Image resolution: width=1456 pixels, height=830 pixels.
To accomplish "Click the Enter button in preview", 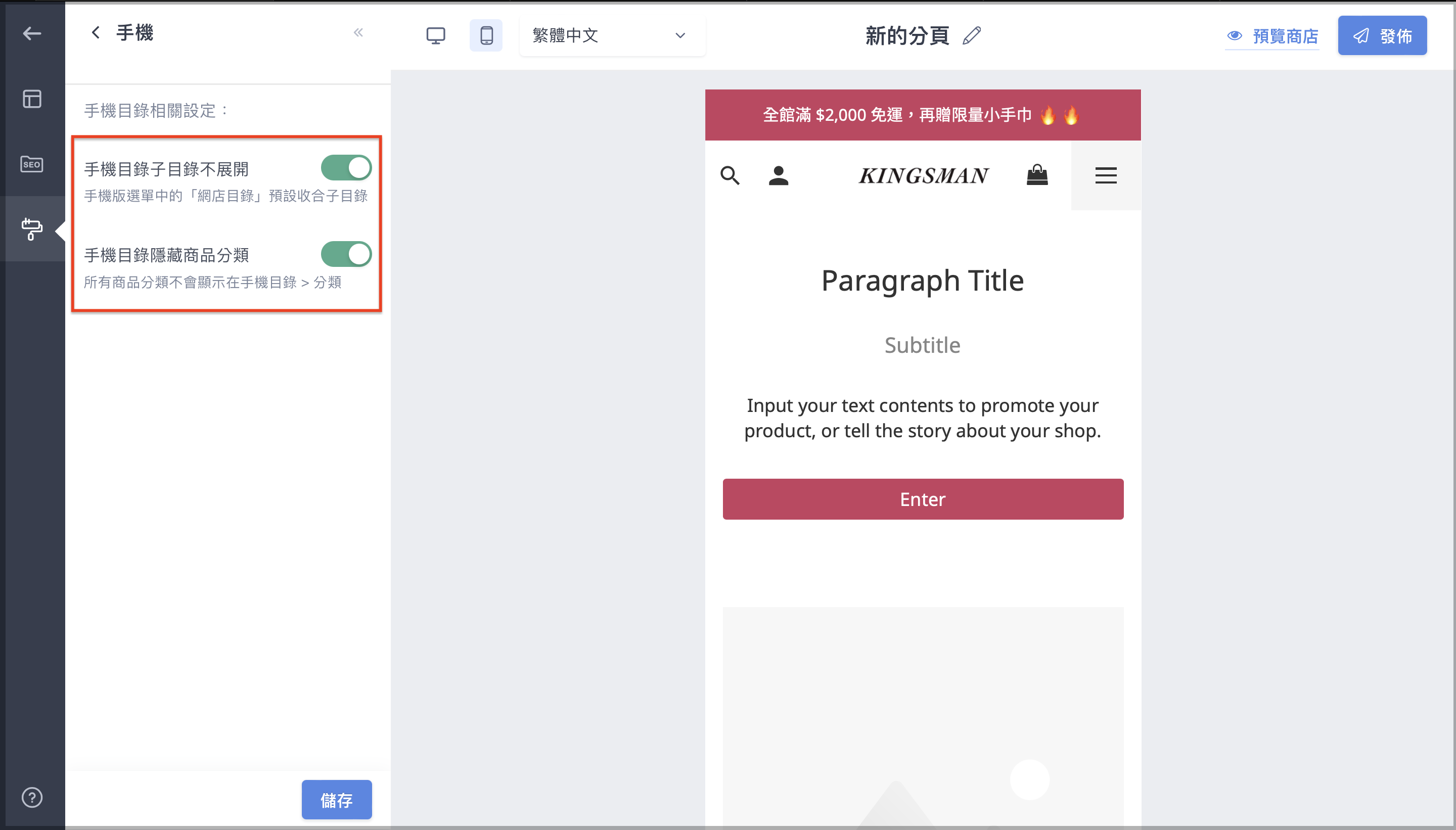I will tap(923, 499).
